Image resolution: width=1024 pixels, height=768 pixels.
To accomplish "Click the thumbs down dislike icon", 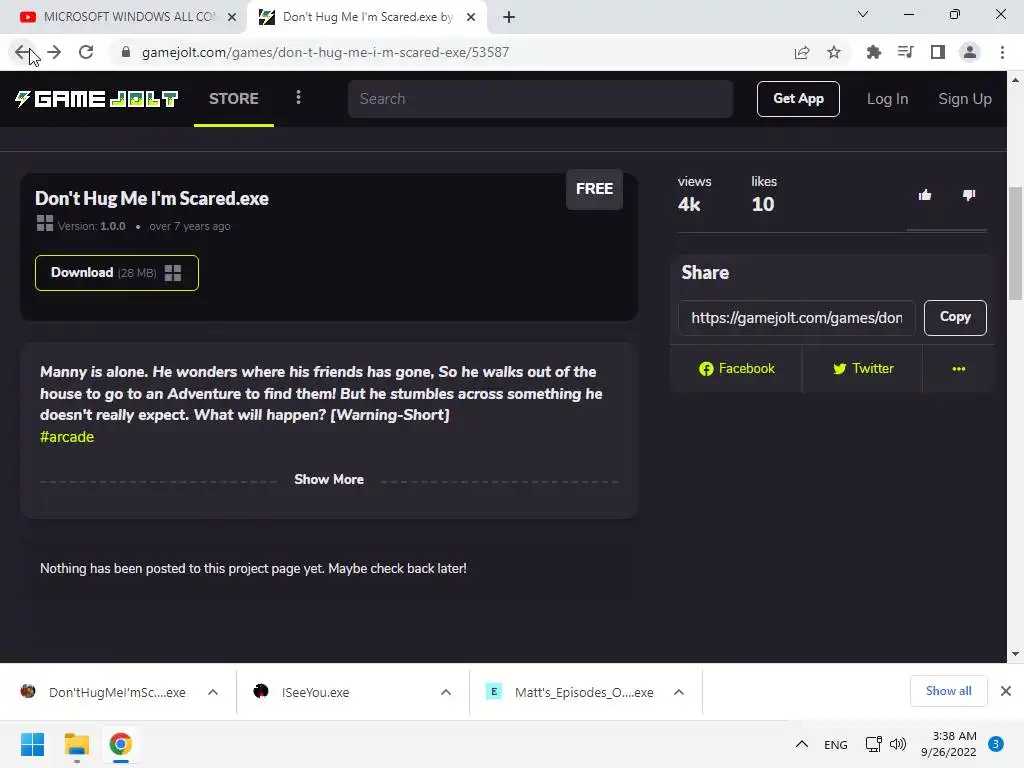I will pos(969,195).
